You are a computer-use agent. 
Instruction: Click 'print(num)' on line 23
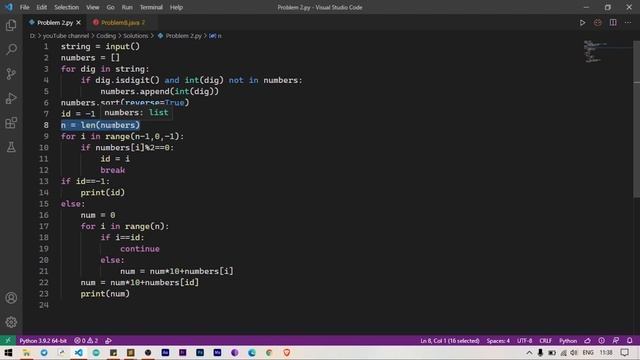pos(105,294)
